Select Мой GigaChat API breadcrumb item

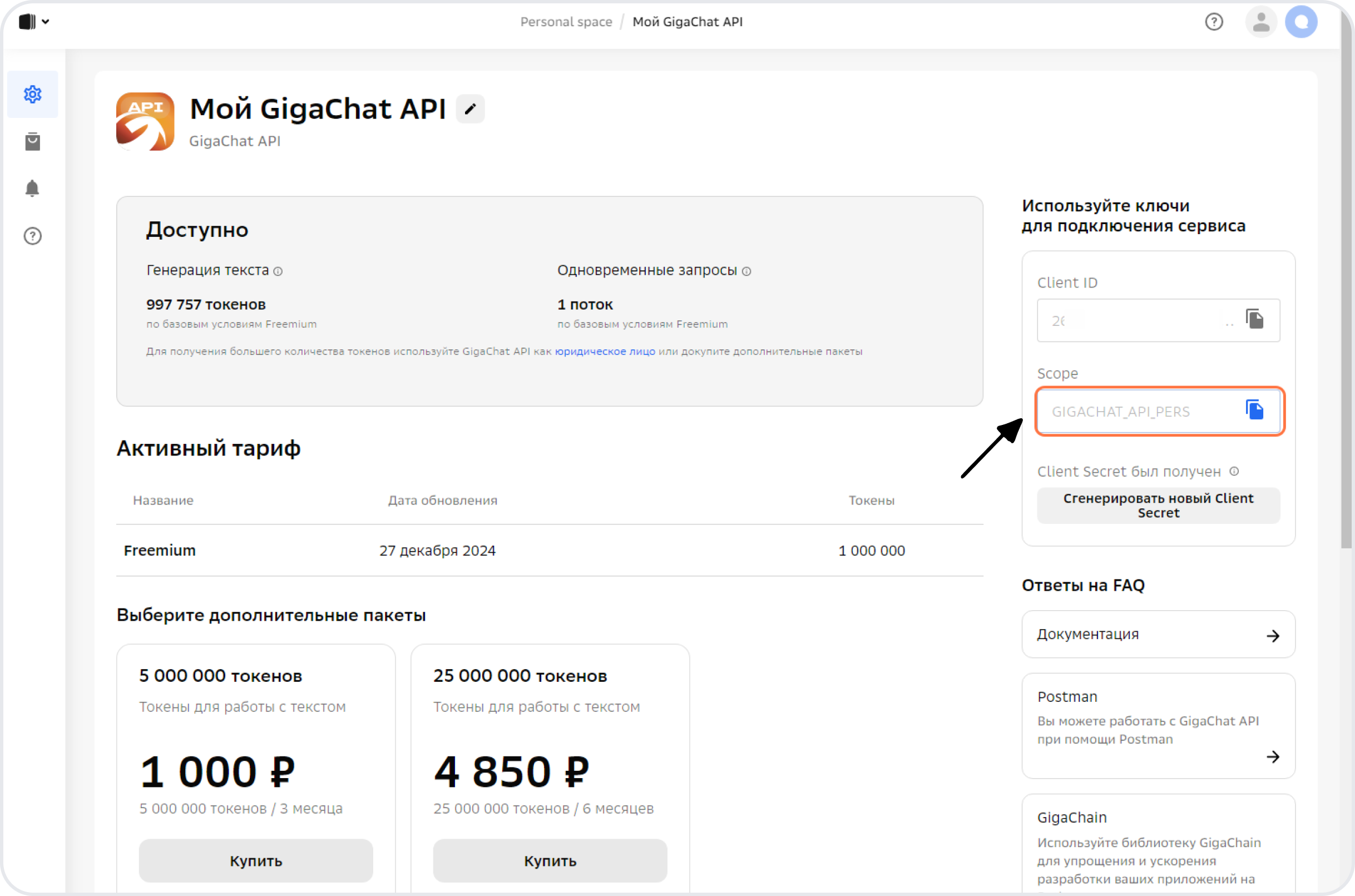pyautogui.click(x=687, y=22)
